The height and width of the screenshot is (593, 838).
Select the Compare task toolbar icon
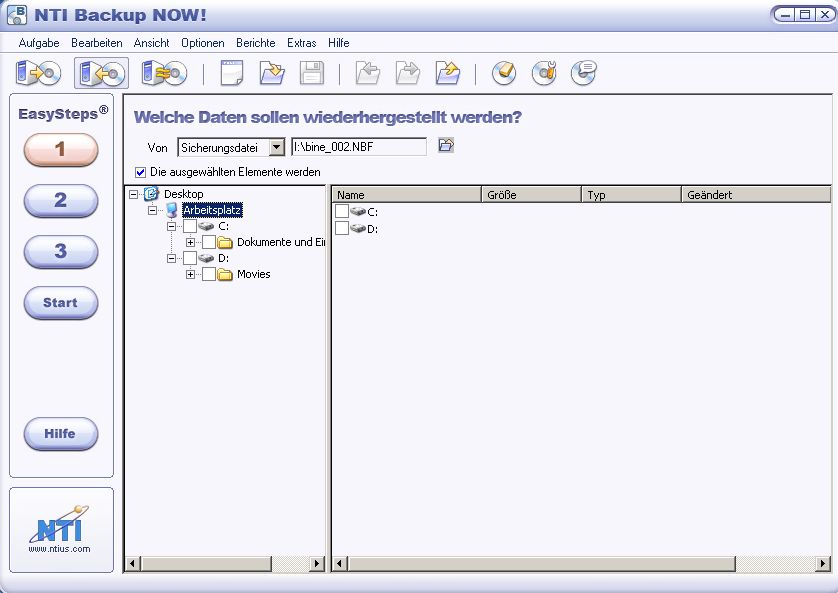[165, 73]
